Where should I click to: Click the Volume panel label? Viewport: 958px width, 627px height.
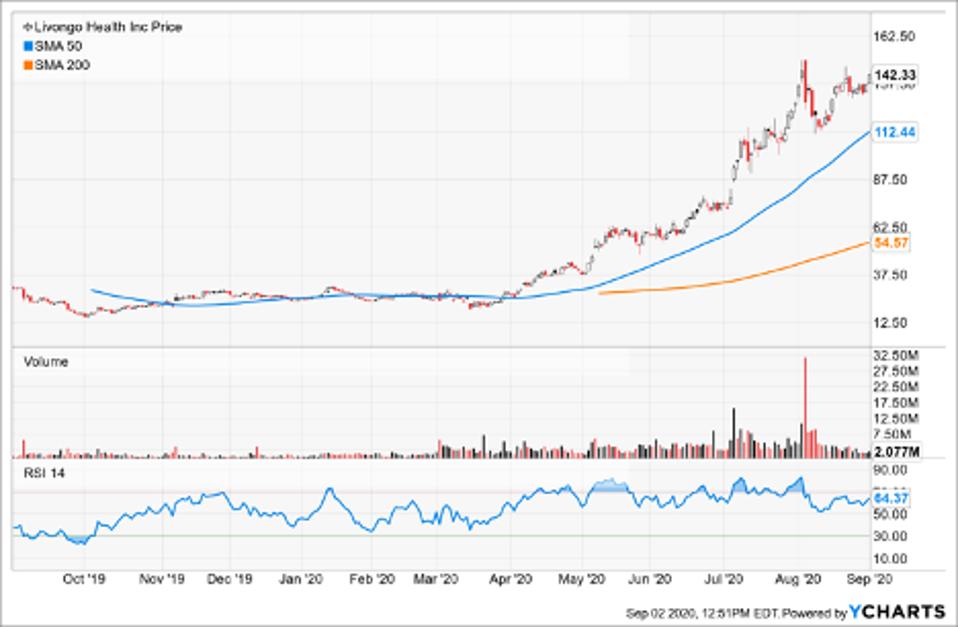(x=45, y=362)
